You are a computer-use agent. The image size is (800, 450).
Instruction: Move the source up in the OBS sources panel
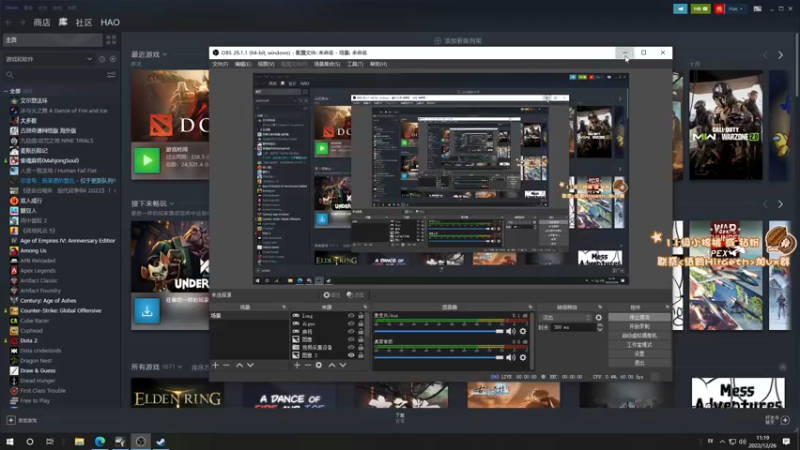(332, 365)
